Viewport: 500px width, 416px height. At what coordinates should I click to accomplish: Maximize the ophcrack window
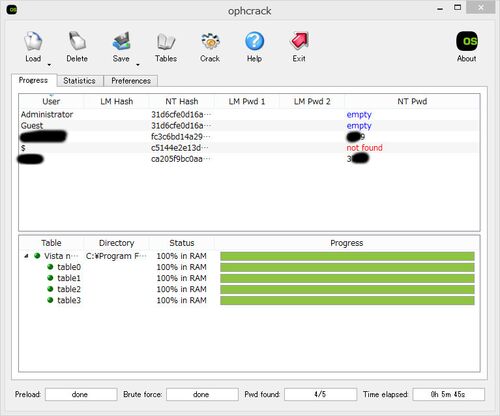(x=458, y=7)
